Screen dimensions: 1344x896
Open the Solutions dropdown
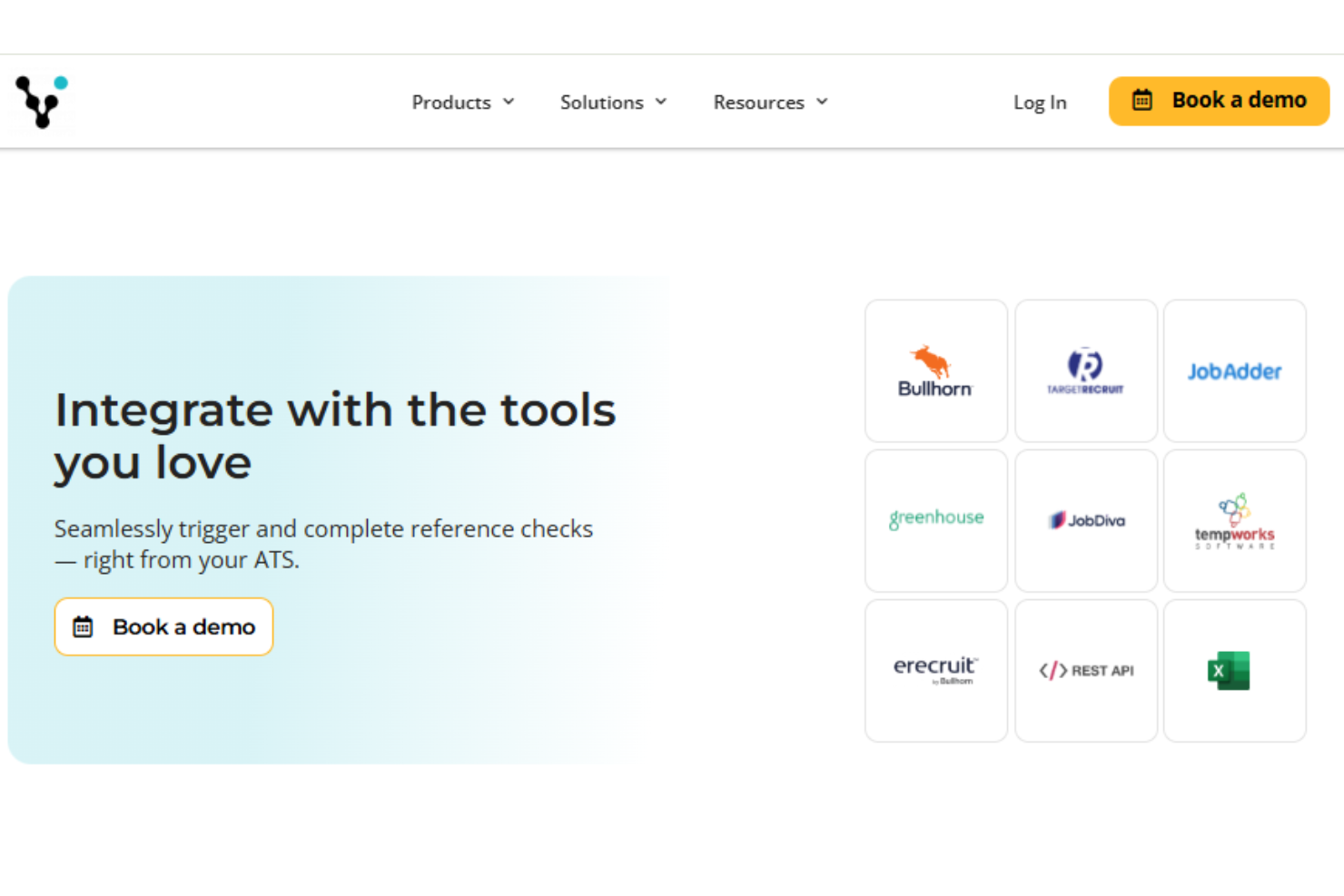(661, 102)
